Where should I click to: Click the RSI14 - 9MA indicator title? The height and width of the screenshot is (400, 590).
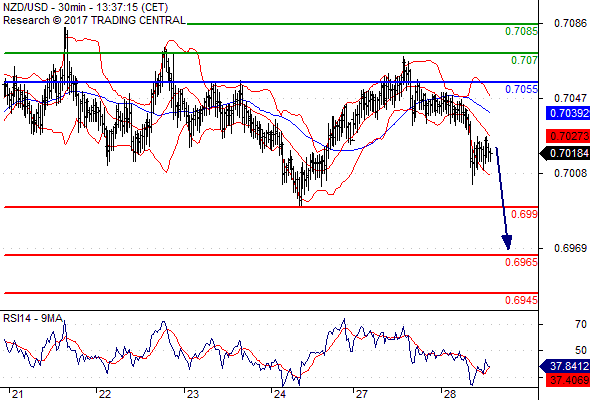tap(33, 318)
